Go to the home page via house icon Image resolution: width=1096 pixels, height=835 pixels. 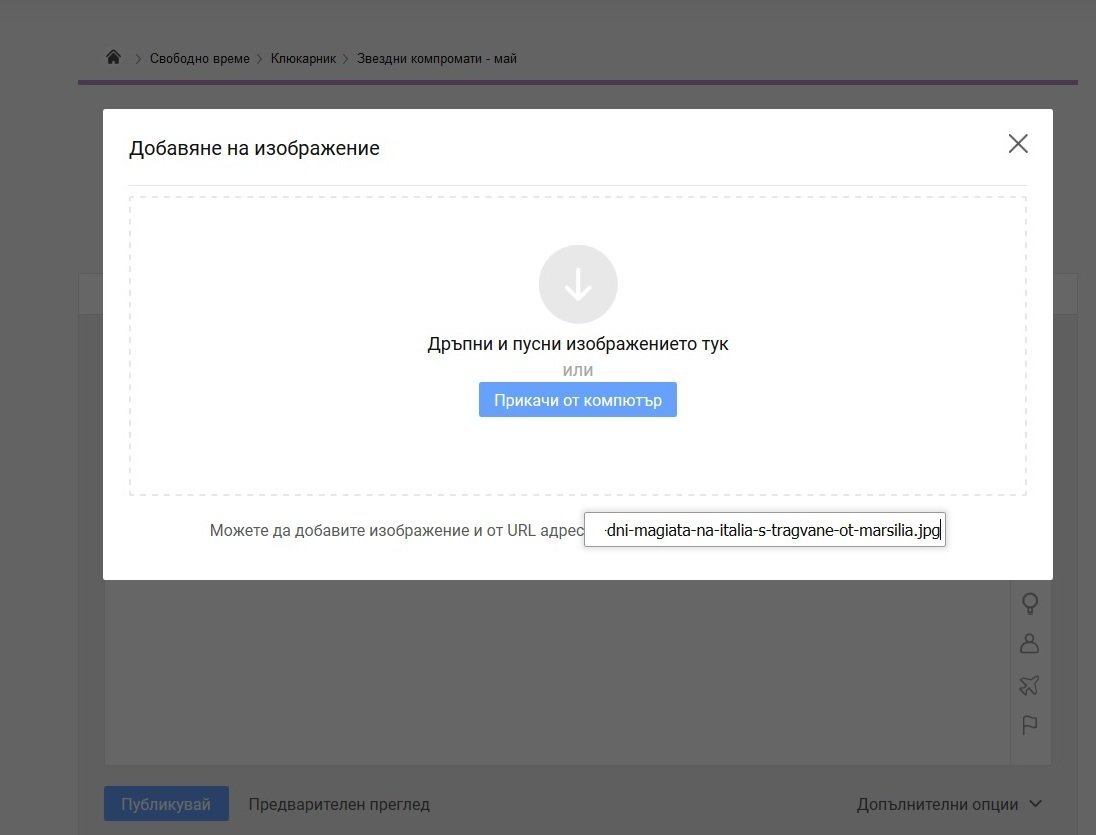click(113, 58)
